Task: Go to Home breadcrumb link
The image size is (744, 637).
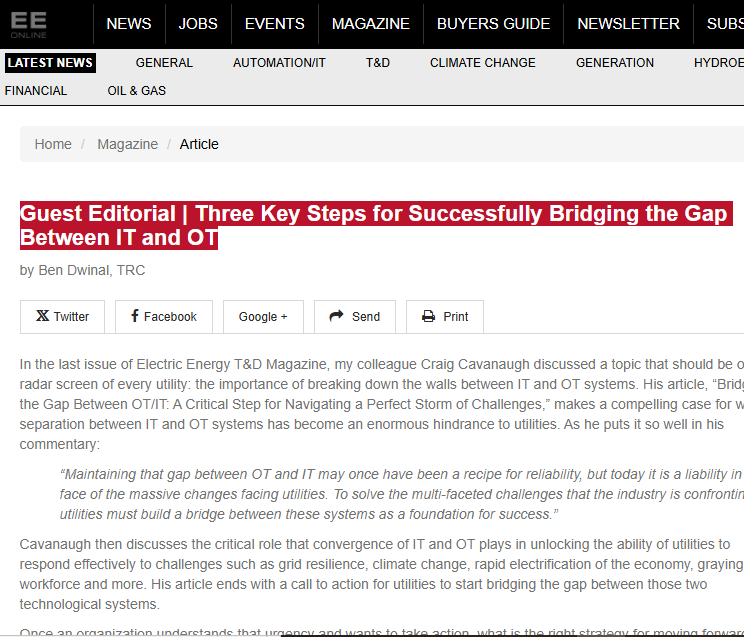Action: click(x=53, y=144)
